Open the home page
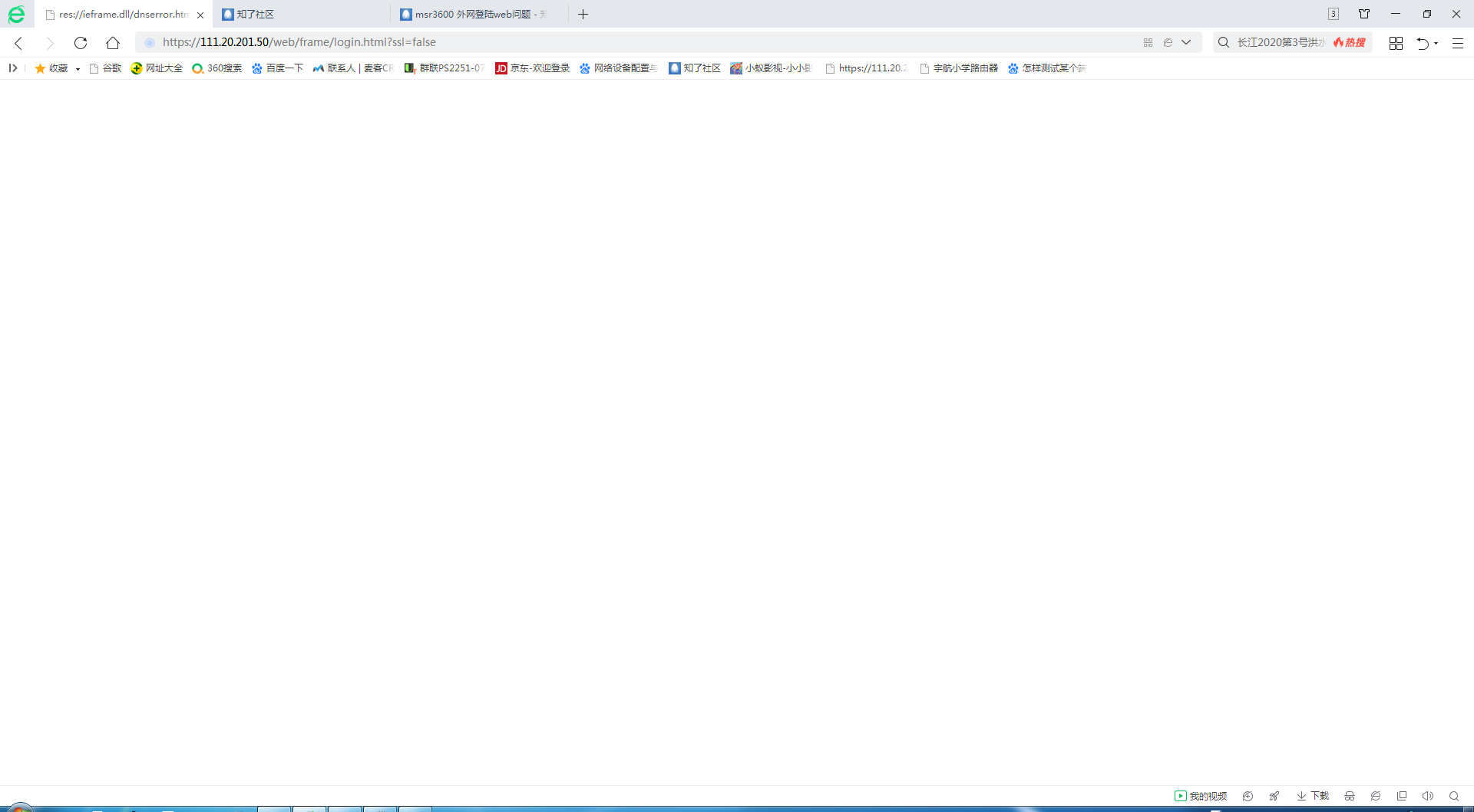This screenshot has height=812, width=1474. (113, 43)
